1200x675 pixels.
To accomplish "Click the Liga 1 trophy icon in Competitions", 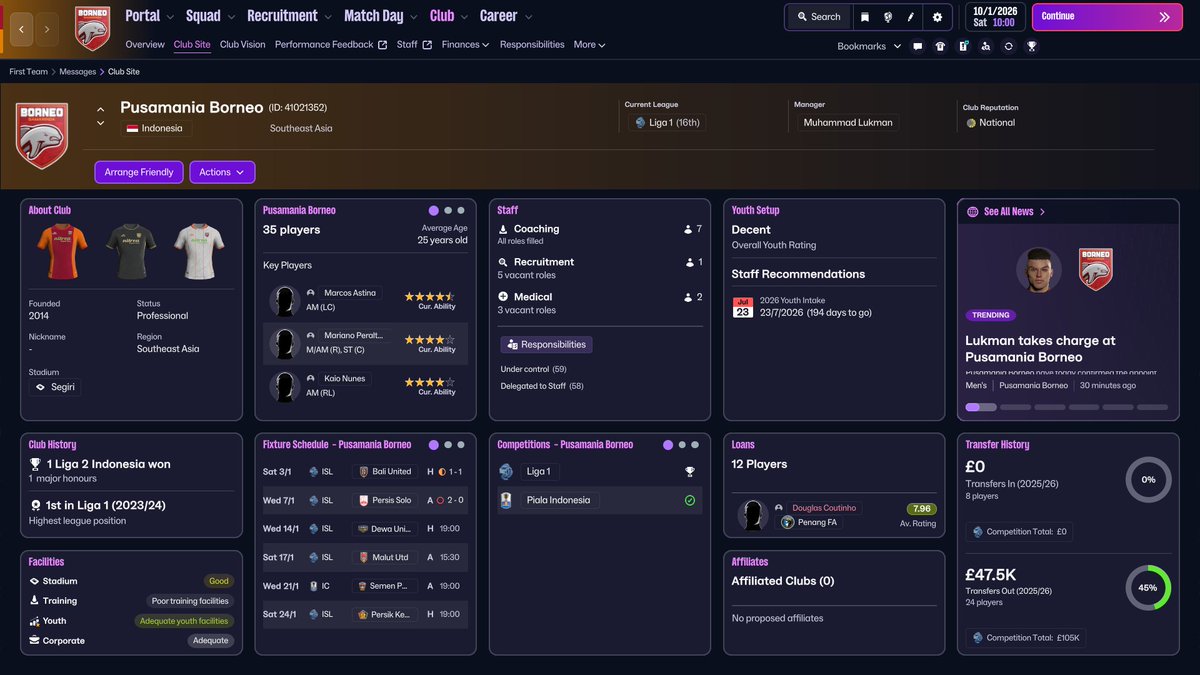I will click(x=689, y=472).
